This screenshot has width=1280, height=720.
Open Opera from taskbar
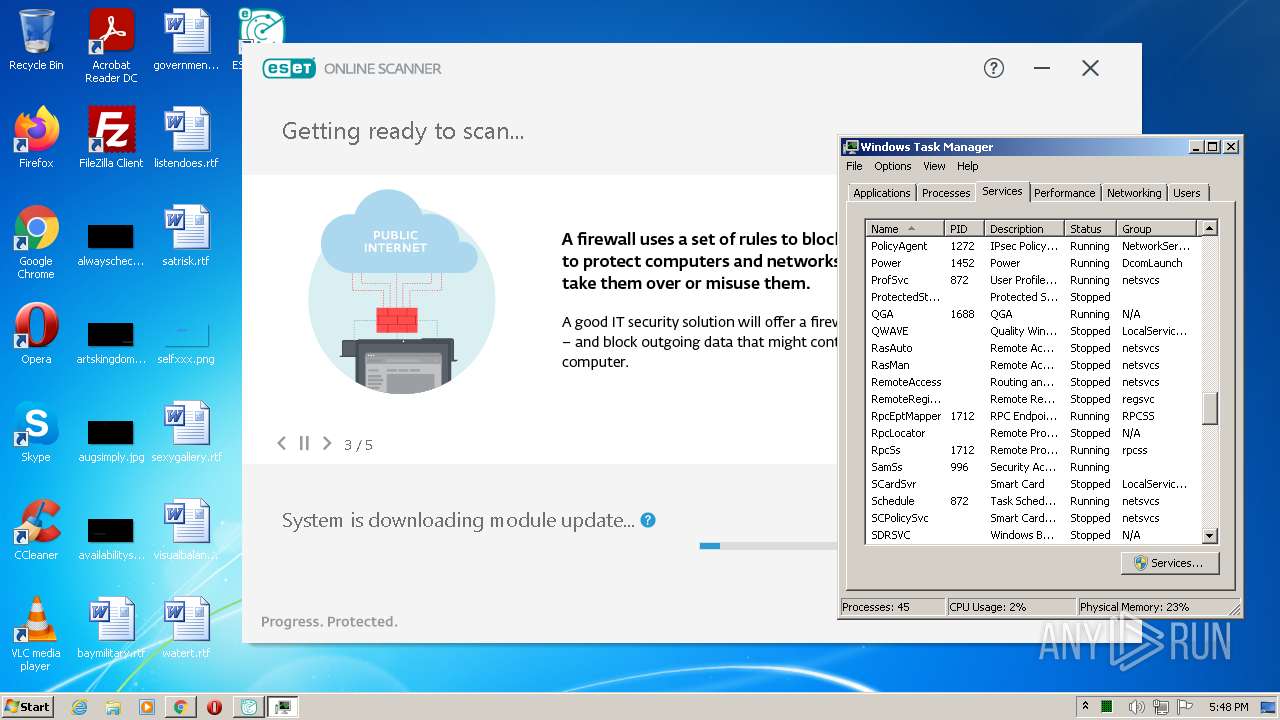pos(214,707)
